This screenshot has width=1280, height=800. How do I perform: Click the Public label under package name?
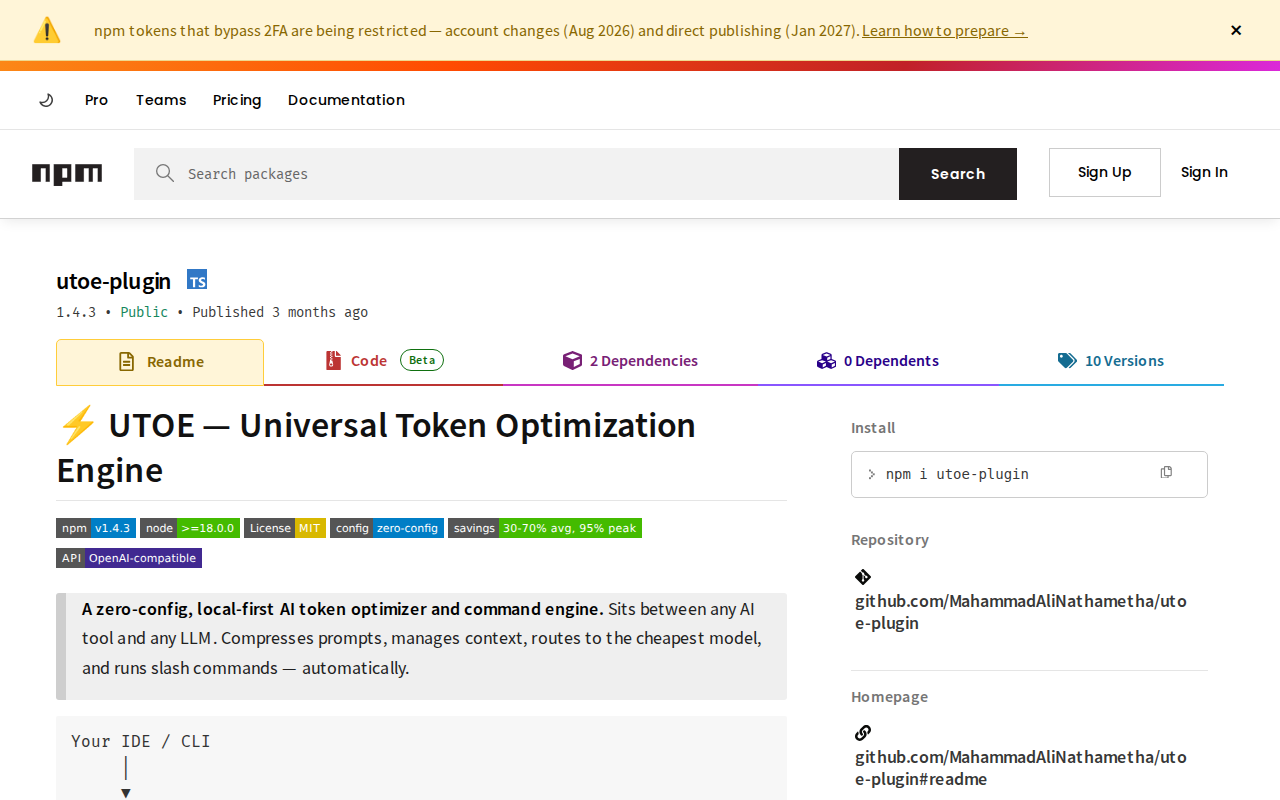144,312
